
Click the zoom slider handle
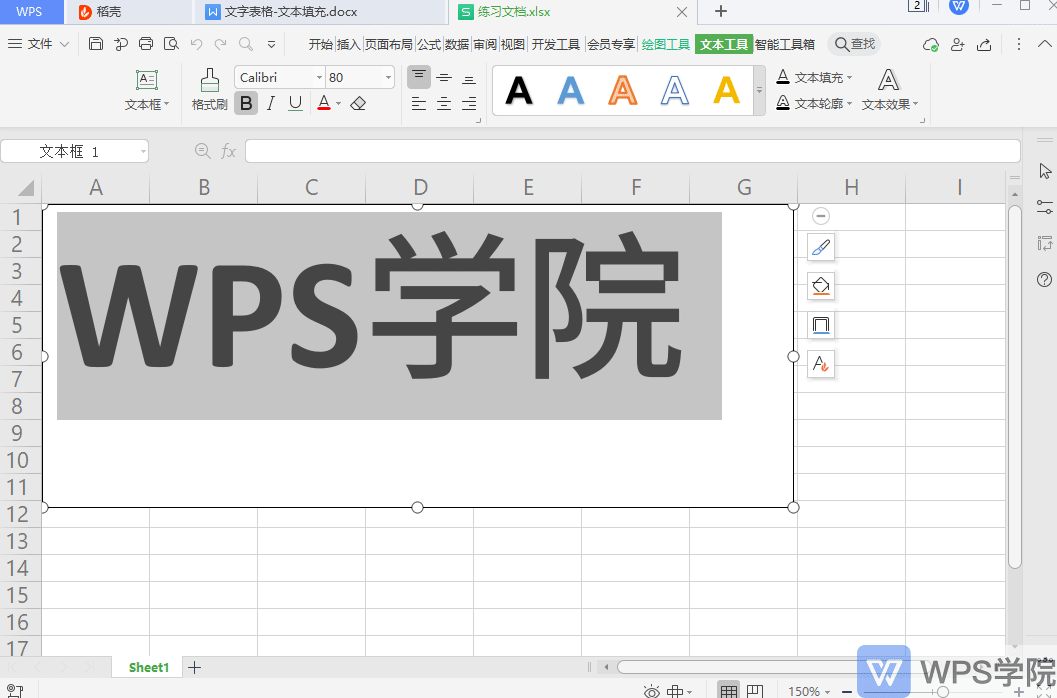(943, 691)
